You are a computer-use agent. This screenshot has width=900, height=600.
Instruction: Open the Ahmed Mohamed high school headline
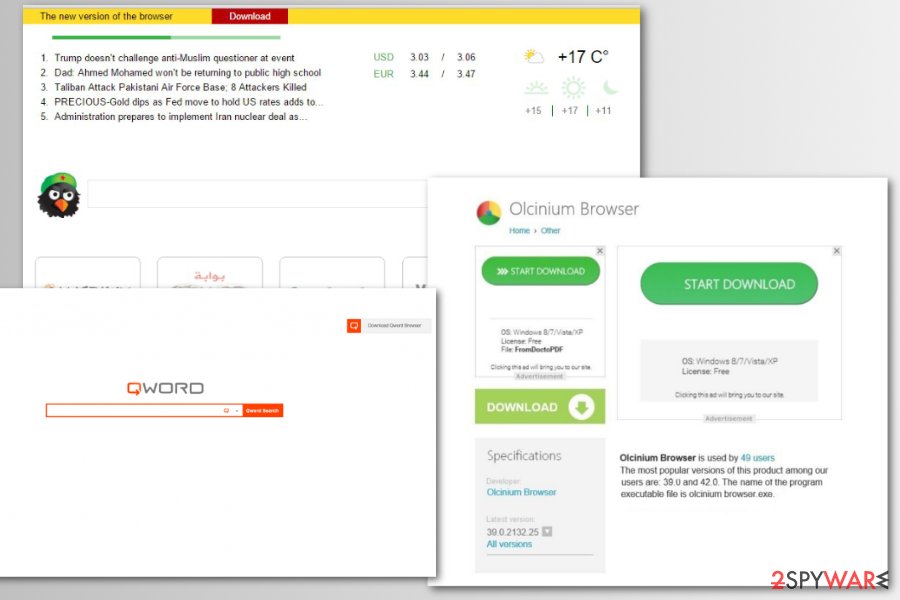pyautogui.click(x=188, y=73)
